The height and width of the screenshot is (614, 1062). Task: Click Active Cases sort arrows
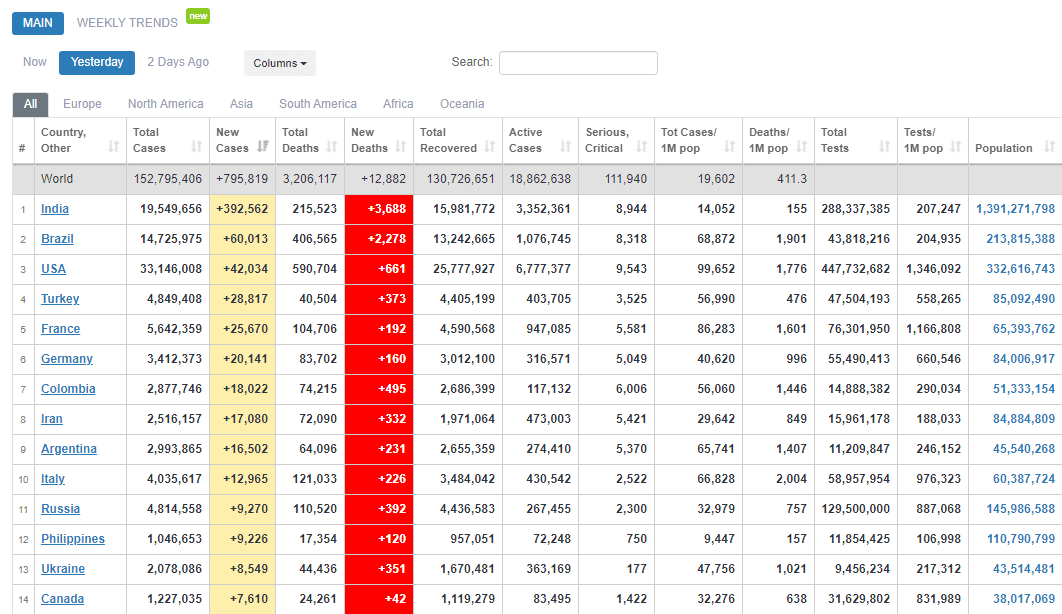[566, 147]
